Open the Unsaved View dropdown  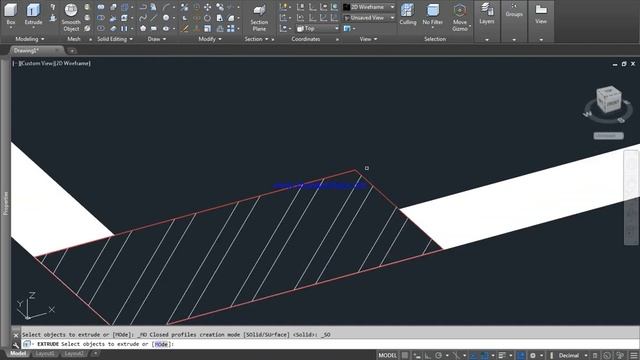pyautogui.click(x=369, y=18)
